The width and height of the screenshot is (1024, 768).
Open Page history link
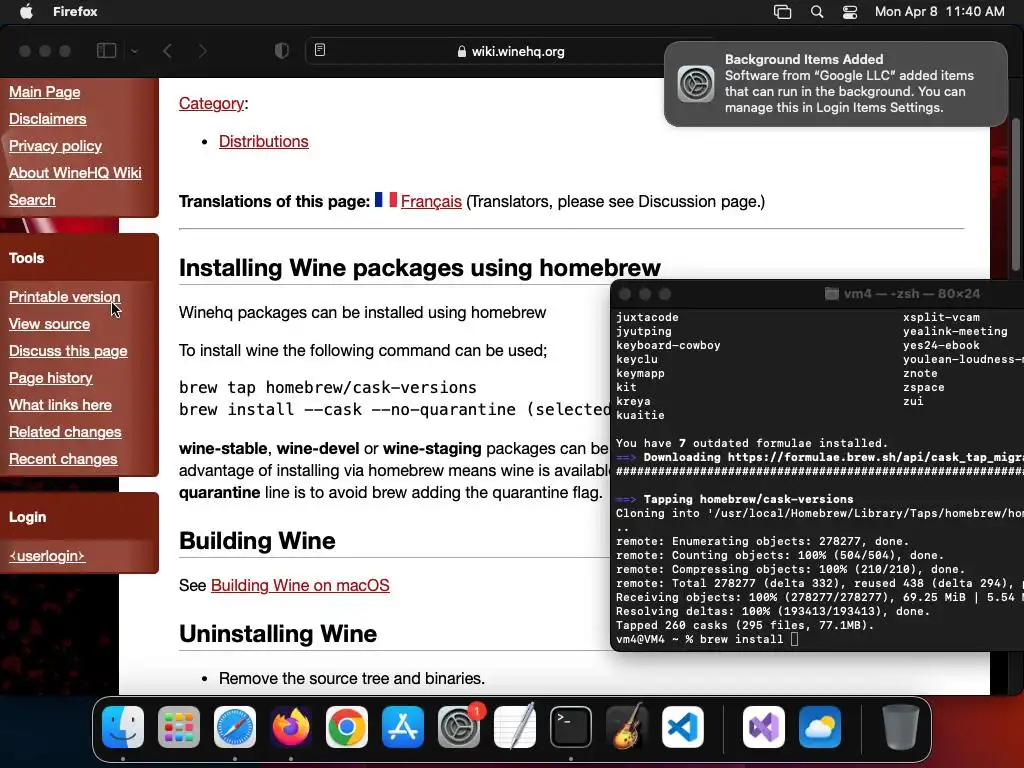[x=50, y=377]
